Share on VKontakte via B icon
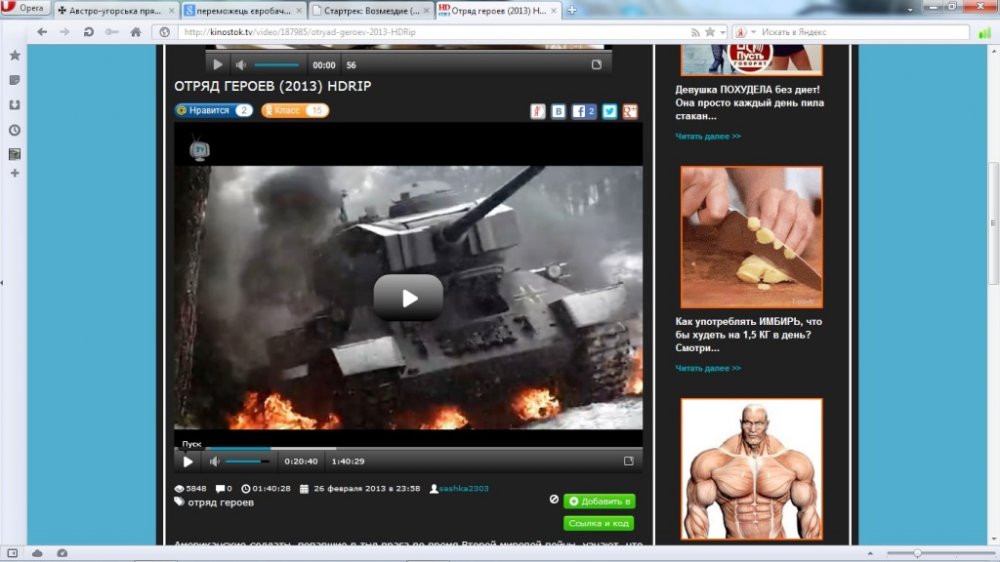 pyautogui.click(x=558, y=112)
